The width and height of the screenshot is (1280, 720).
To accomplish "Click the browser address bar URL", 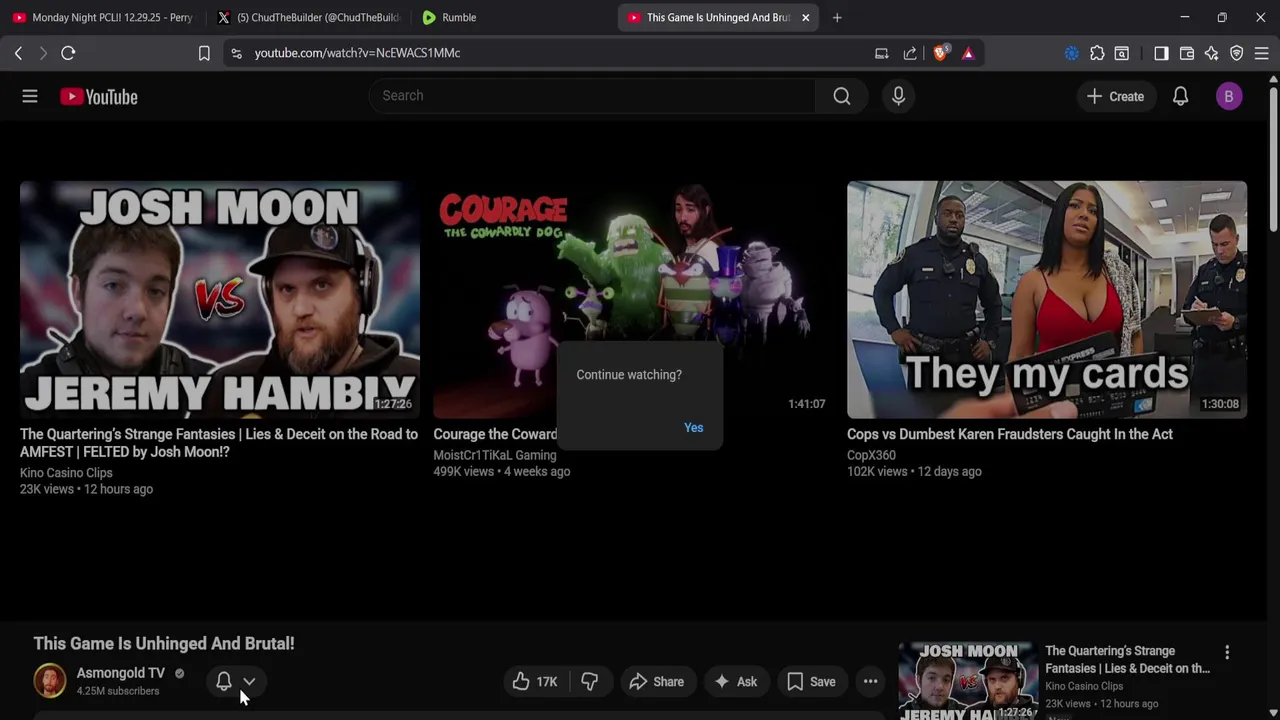I will tap(357, 53).
